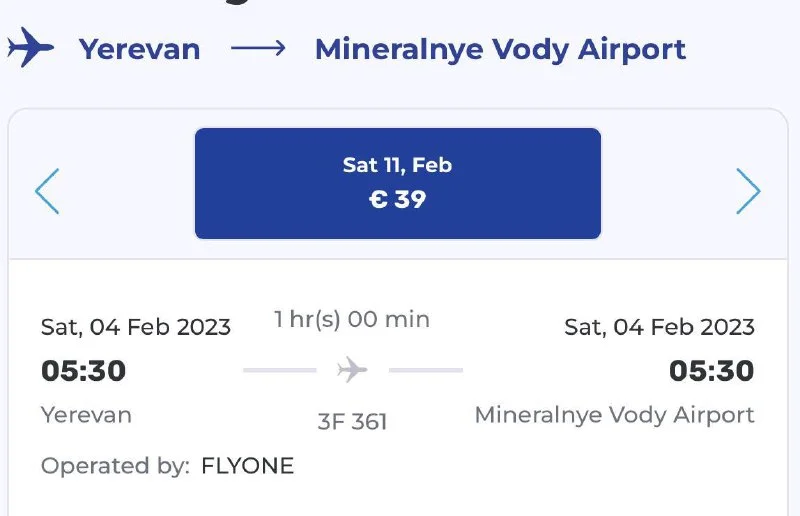Click the € 39 price label

point(397,199)
